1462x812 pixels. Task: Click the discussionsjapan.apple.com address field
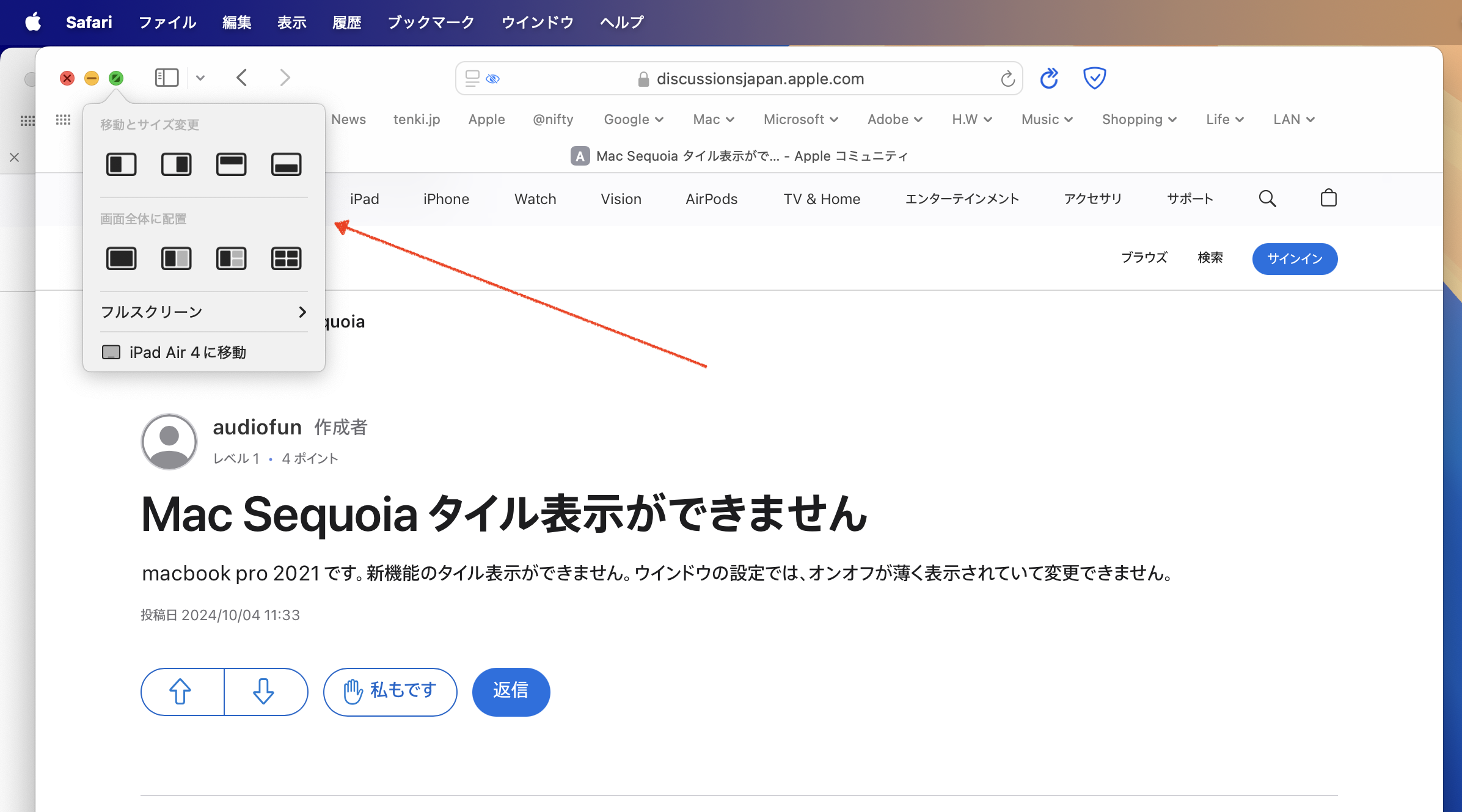pyautogui.click(x=759, y=79)
